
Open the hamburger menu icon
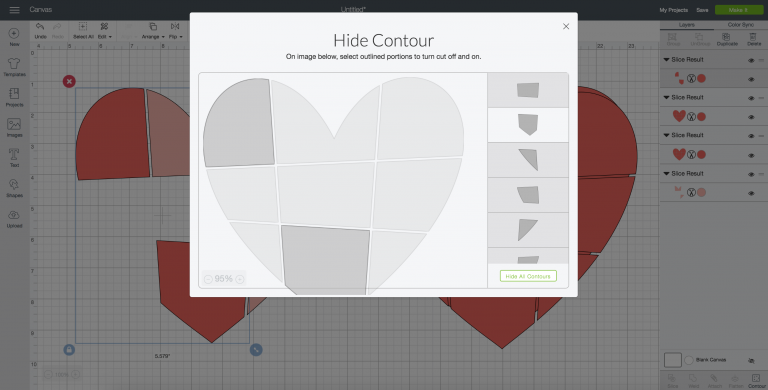[x=15, y=10]
